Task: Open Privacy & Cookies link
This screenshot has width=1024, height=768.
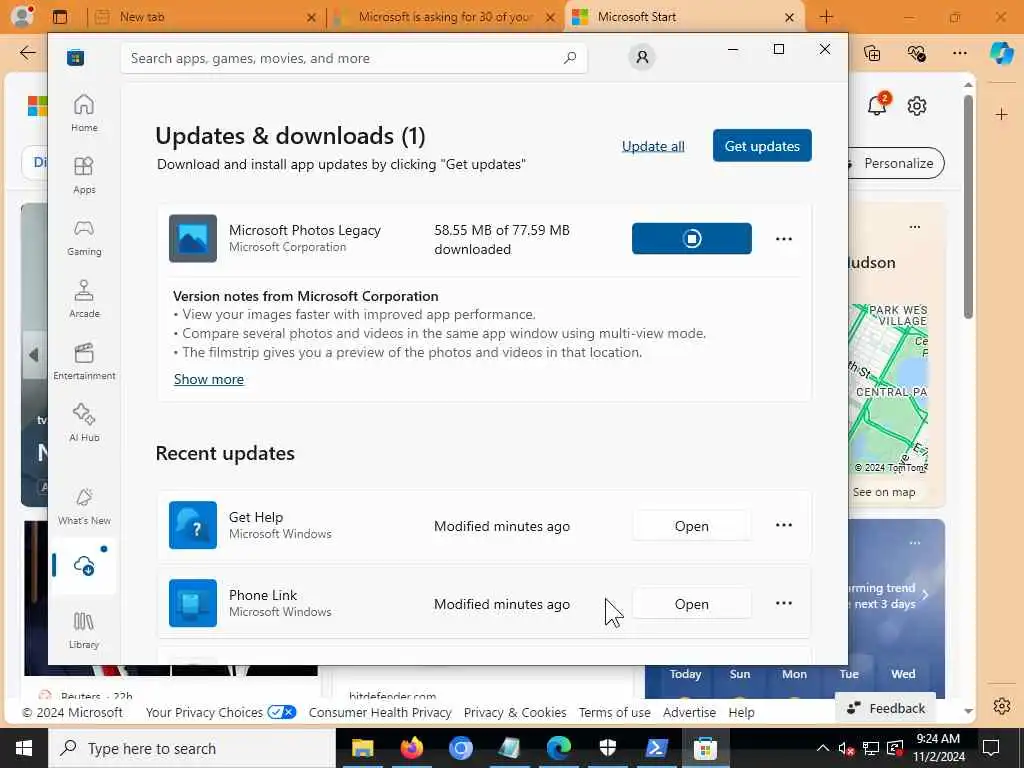Action: click(x=515, y=712)
